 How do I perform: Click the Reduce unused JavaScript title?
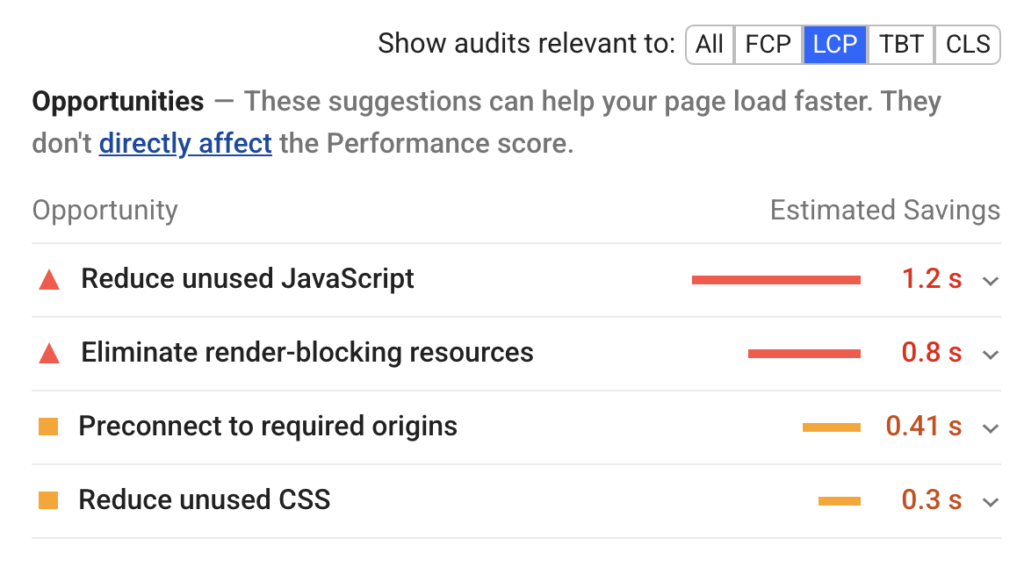click(x=248, y=279)
